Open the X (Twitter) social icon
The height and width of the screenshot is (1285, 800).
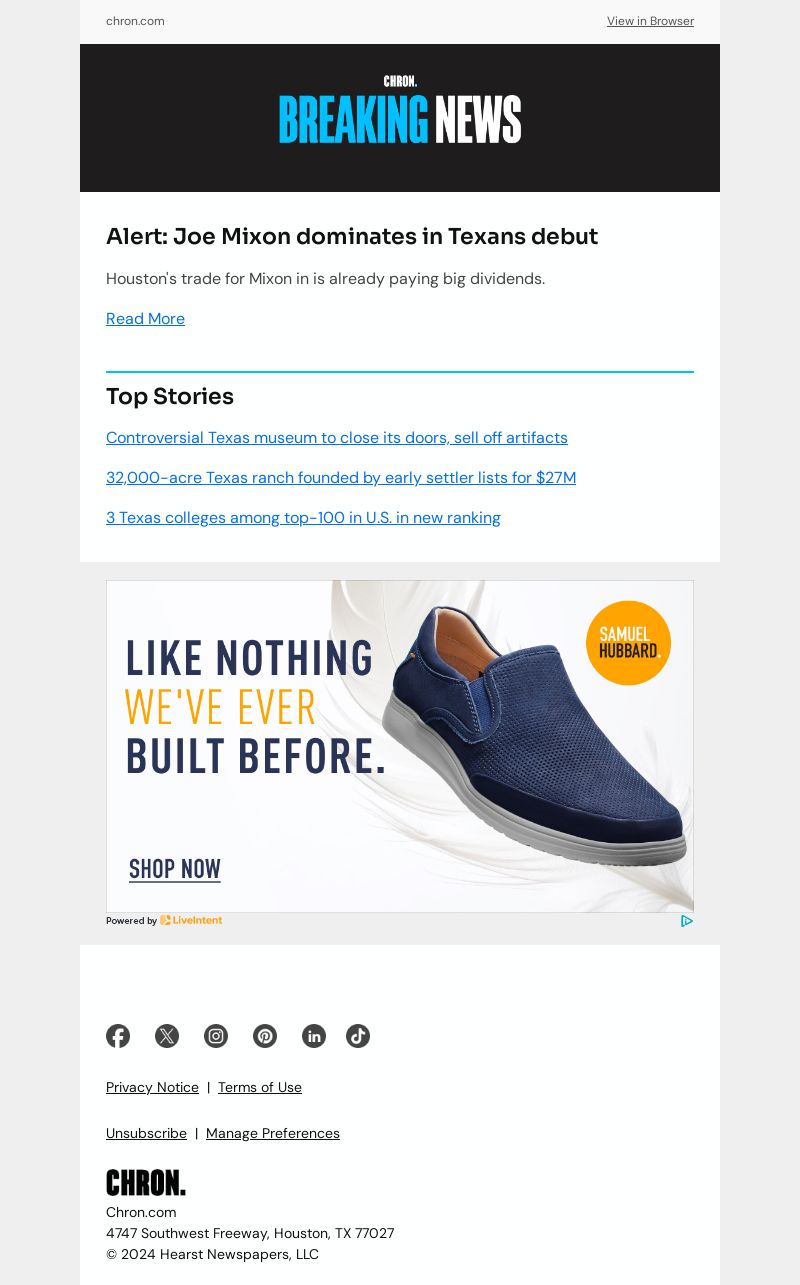pos(167,1036)
